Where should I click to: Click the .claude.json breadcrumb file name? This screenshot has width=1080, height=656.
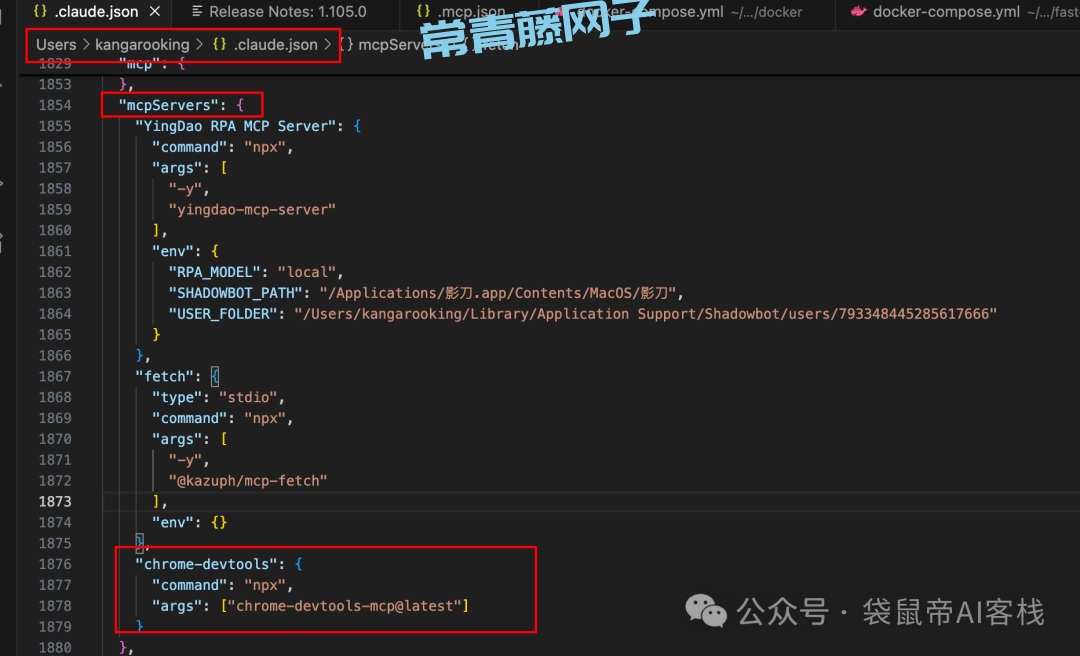(275, 44)
